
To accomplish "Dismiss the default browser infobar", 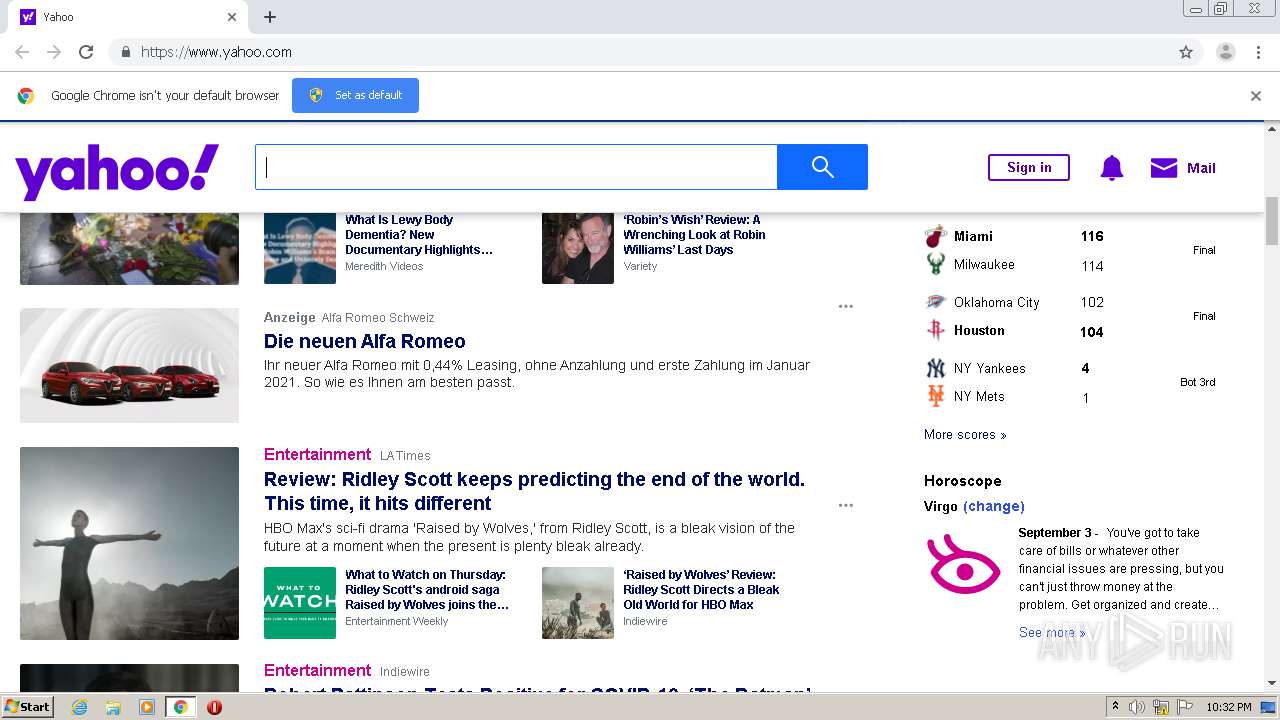I will (1256, 96).
